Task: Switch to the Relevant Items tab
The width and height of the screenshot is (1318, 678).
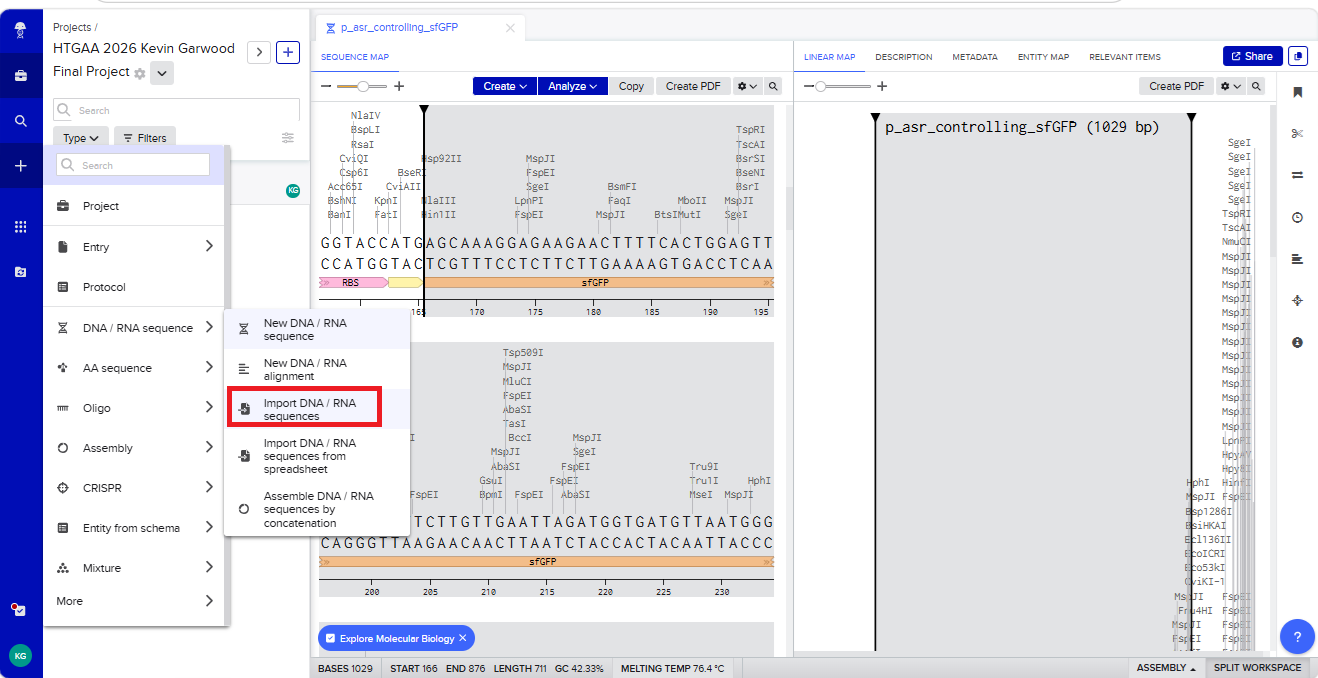Action: pyautogui.click(x=1125, y=57)
